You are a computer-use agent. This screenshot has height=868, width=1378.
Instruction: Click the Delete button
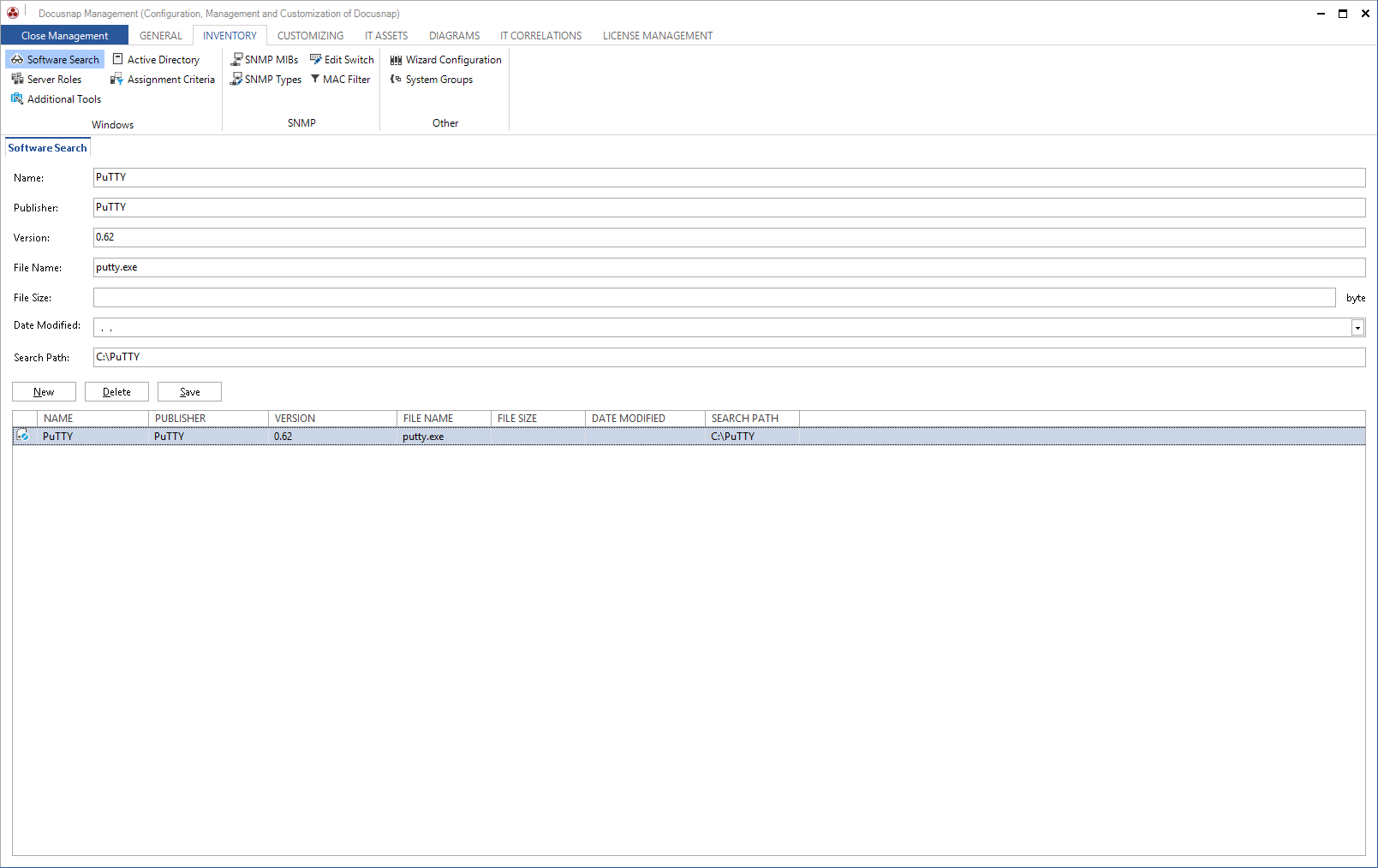pyautogui.click(x=116, y=391)
